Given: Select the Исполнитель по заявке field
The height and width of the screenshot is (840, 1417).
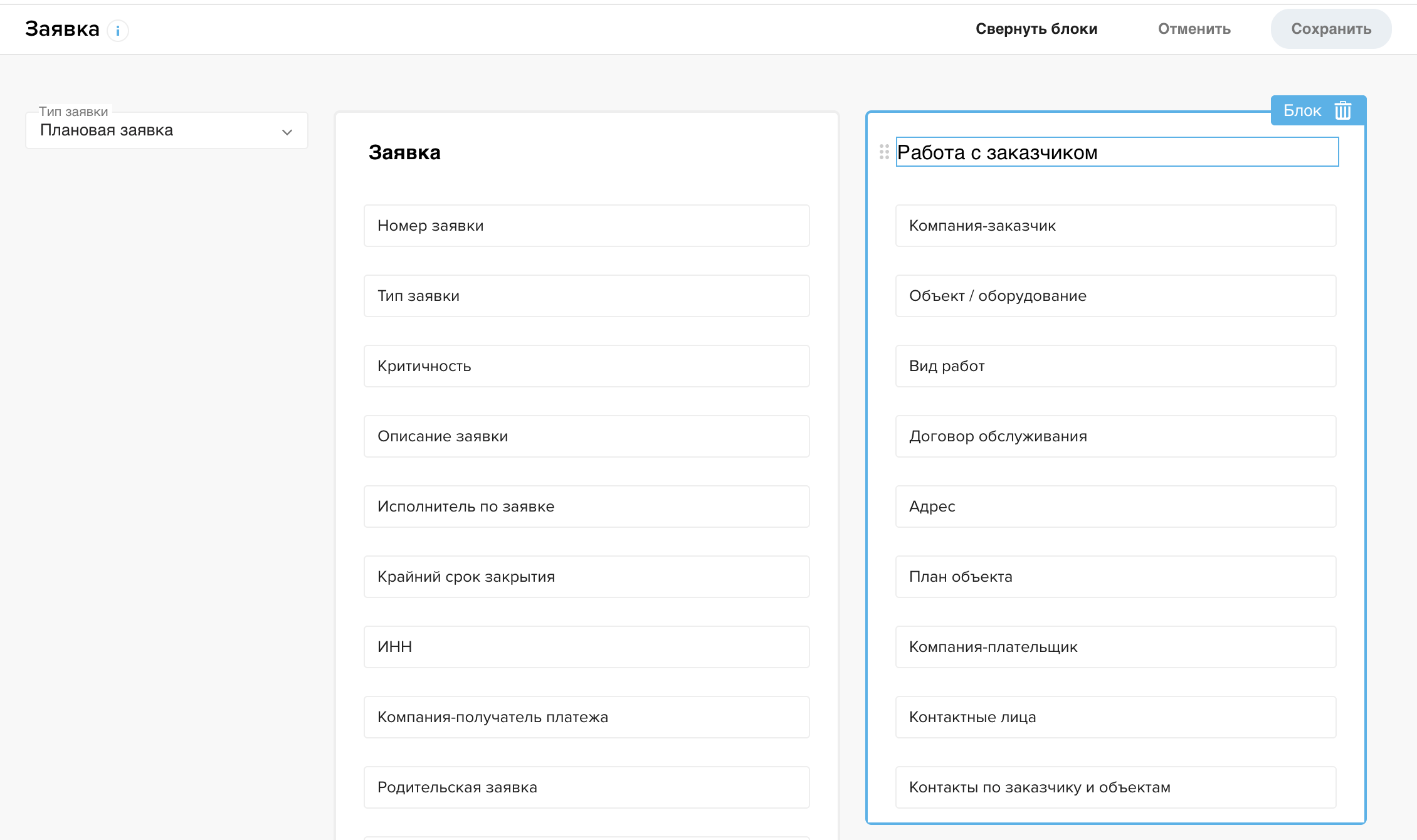Looking at the screenshot, I should [x=586, y=507].
